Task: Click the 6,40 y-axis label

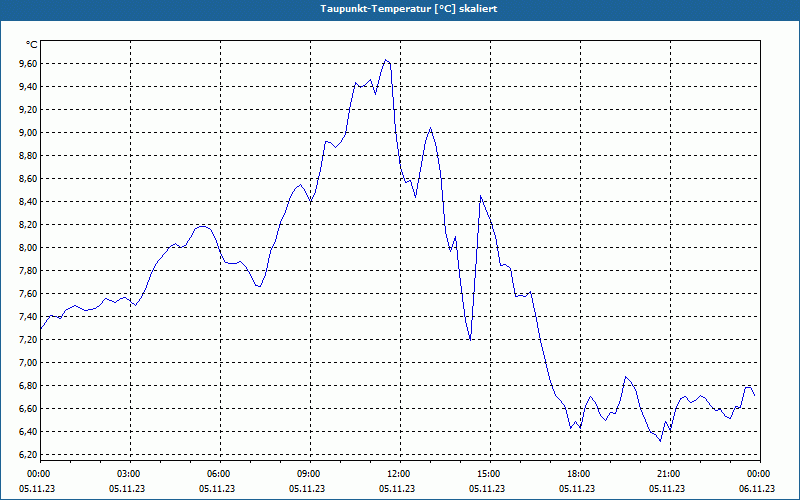Action: tap(28, 432)
